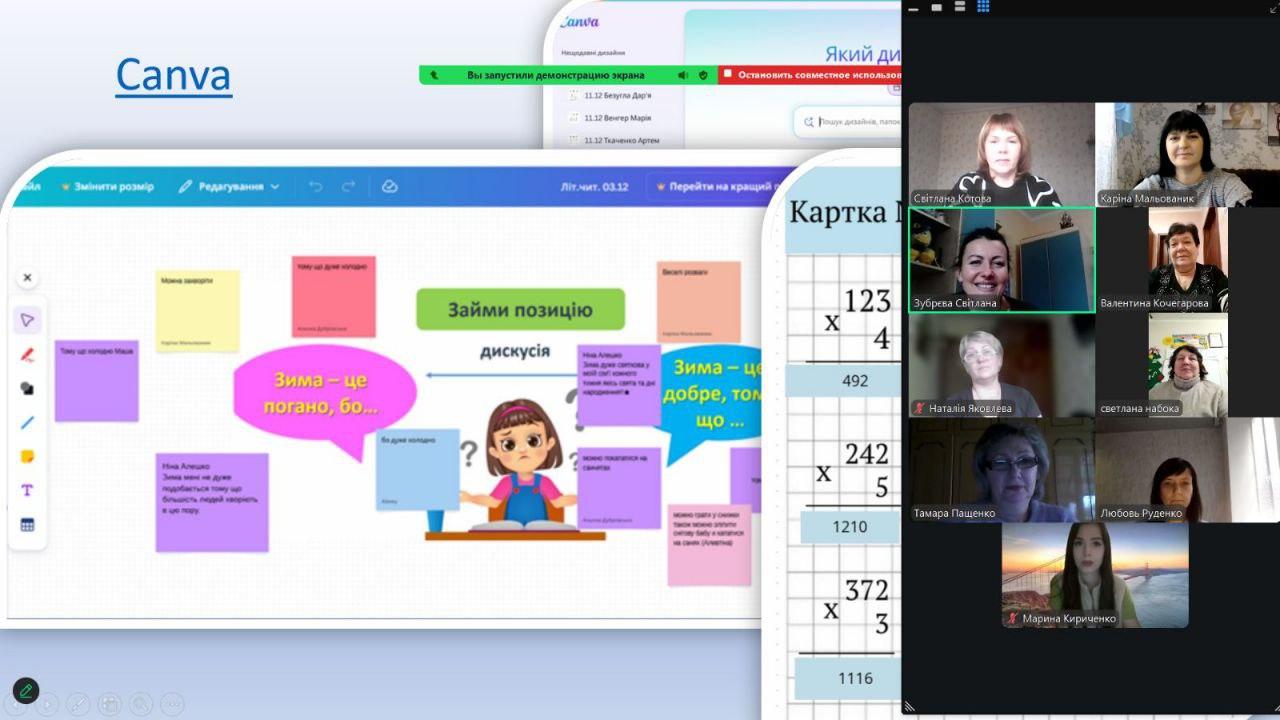Close the whiteboard toolbar with the X
The image size is (1280, 720).
27,278
